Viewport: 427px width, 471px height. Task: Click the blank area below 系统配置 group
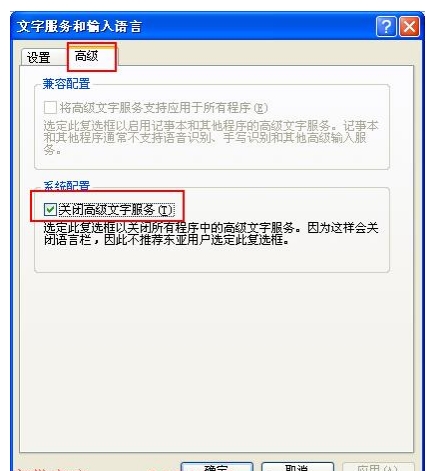pos(217,360)
